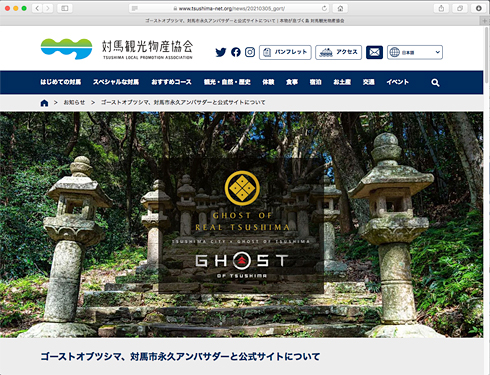Click Safari's back navigation arrow
490x375 pixels.
tap(37, 8)
